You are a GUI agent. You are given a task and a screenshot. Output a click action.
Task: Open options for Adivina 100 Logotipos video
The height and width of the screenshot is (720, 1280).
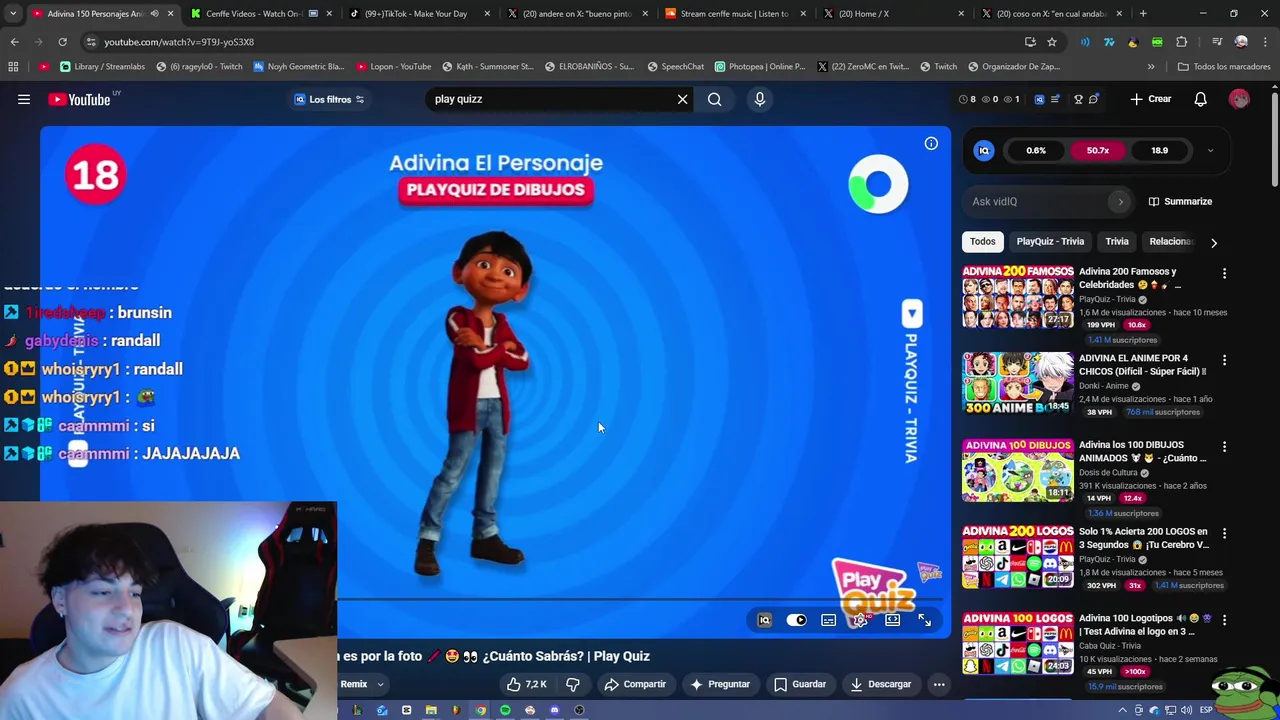(1224, 620)
